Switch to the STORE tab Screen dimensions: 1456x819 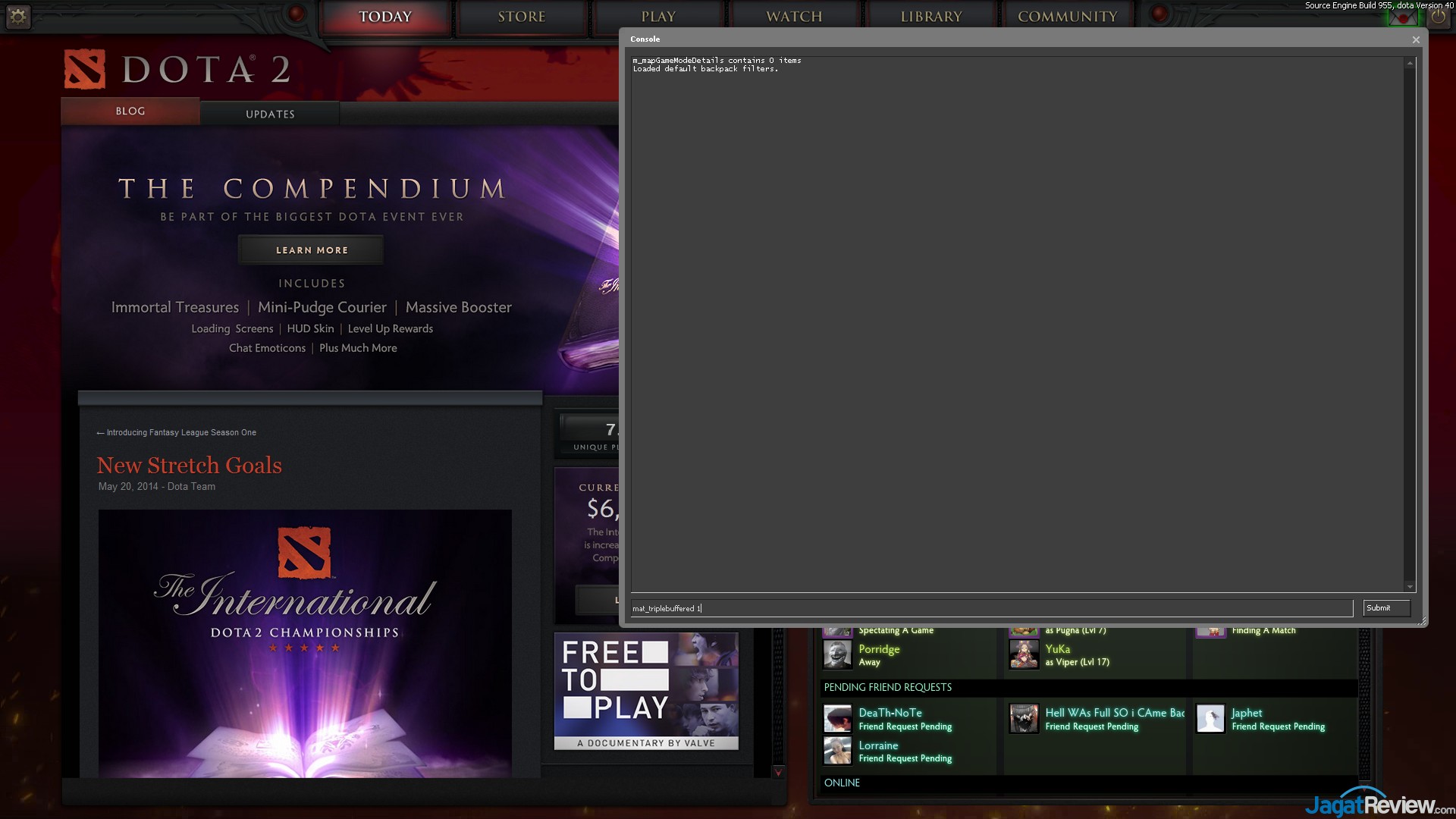(522, 17)
